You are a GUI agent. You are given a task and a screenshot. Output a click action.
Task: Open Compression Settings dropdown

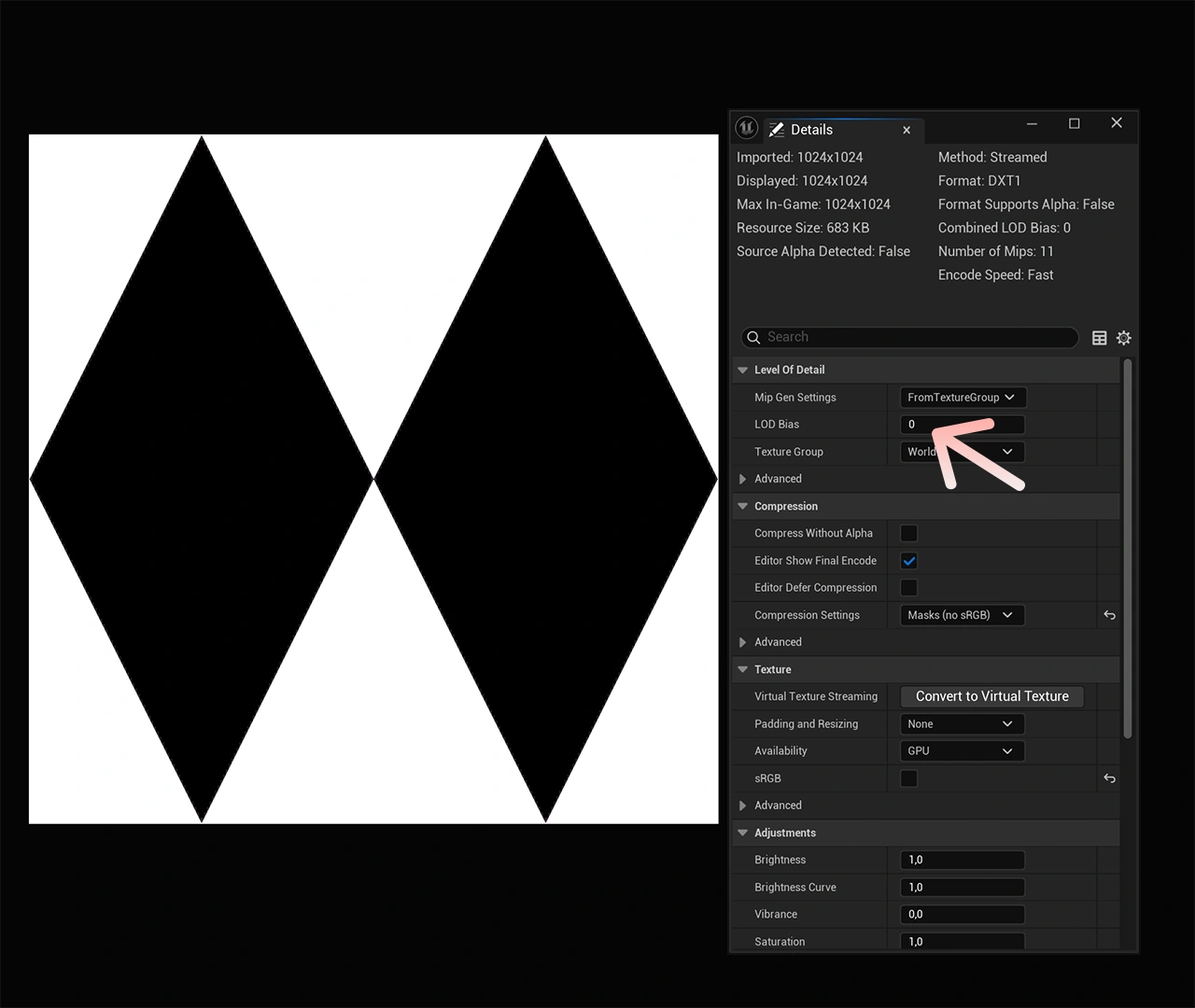(x=963, y=615)
